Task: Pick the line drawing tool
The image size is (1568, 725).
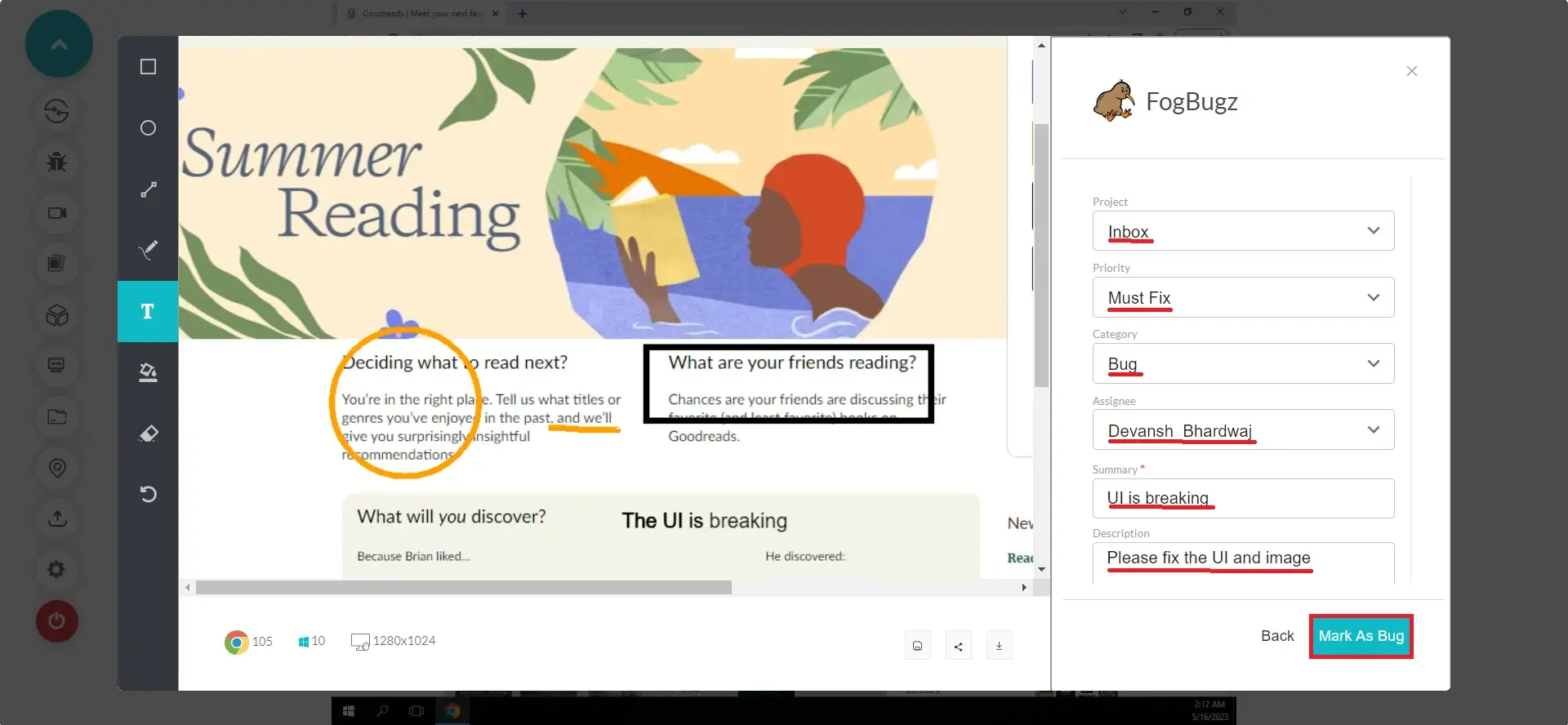Action: pyautogui.click(x=148, y=189)
